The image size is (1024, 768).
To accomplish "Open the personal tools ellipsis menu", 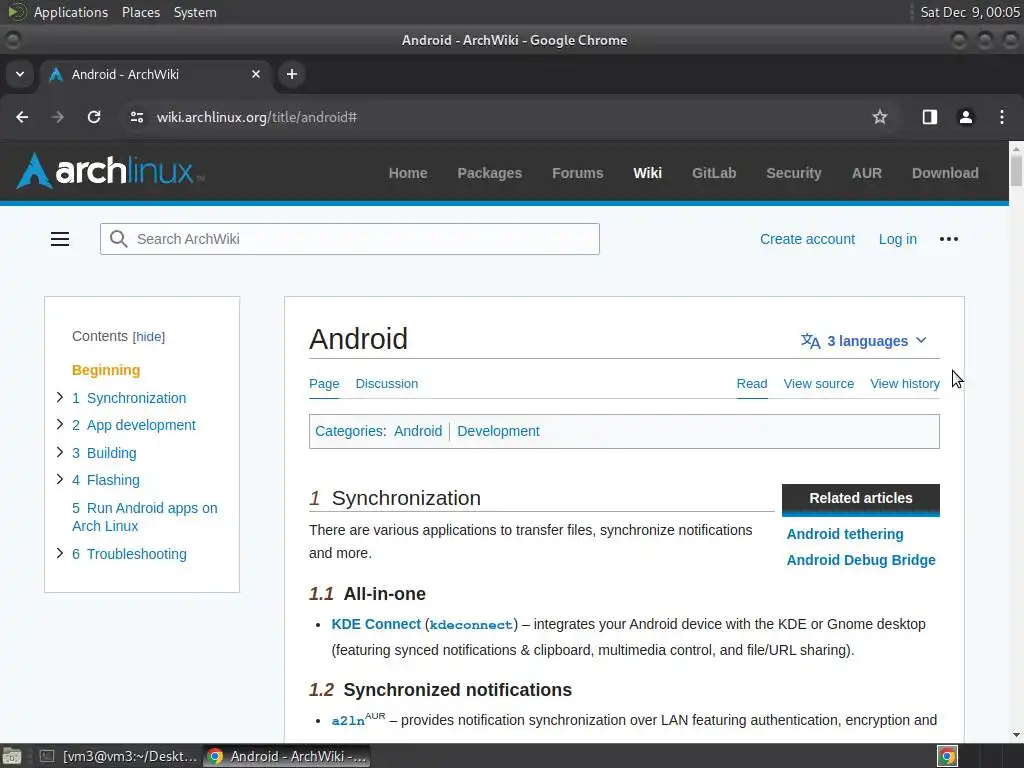I will [949, 239].
